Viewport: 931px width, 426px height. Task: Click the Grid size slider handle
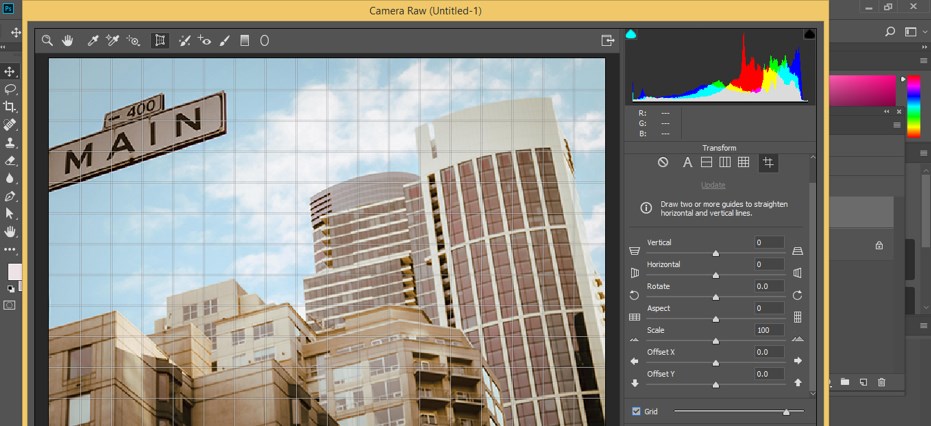[786, 411]
